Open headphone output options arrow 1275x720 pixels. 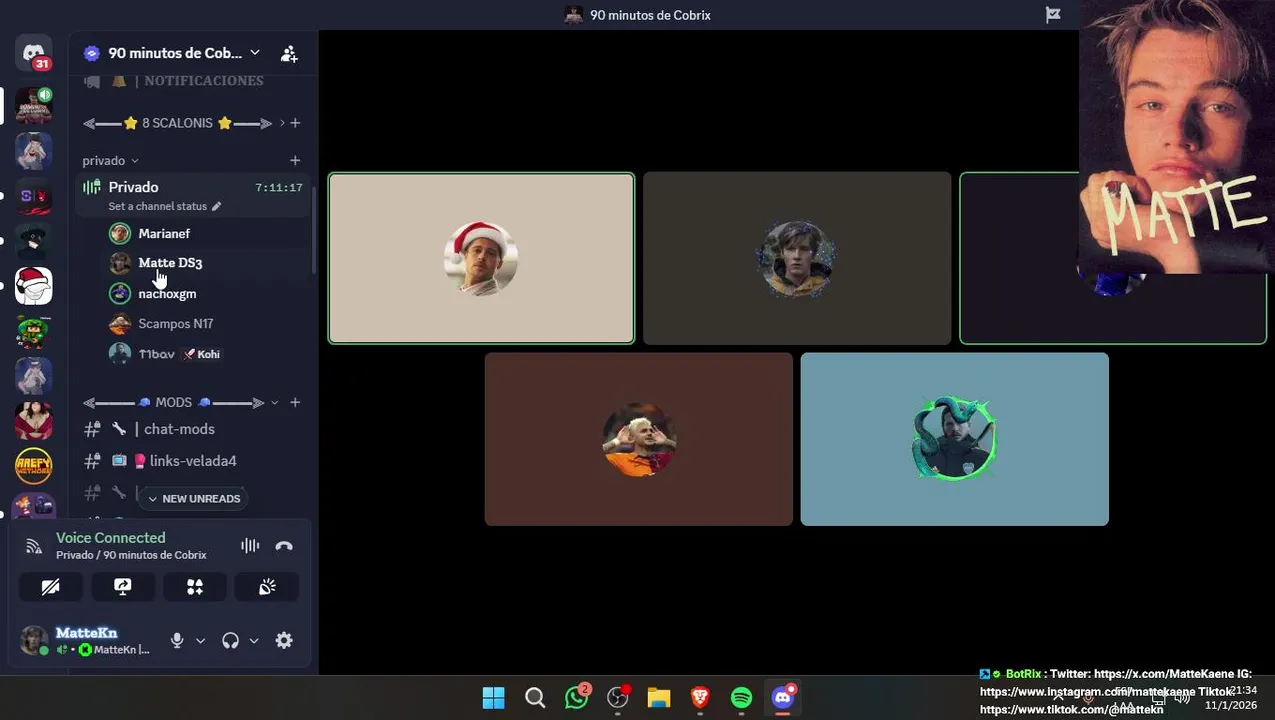[x=254, y=641]
